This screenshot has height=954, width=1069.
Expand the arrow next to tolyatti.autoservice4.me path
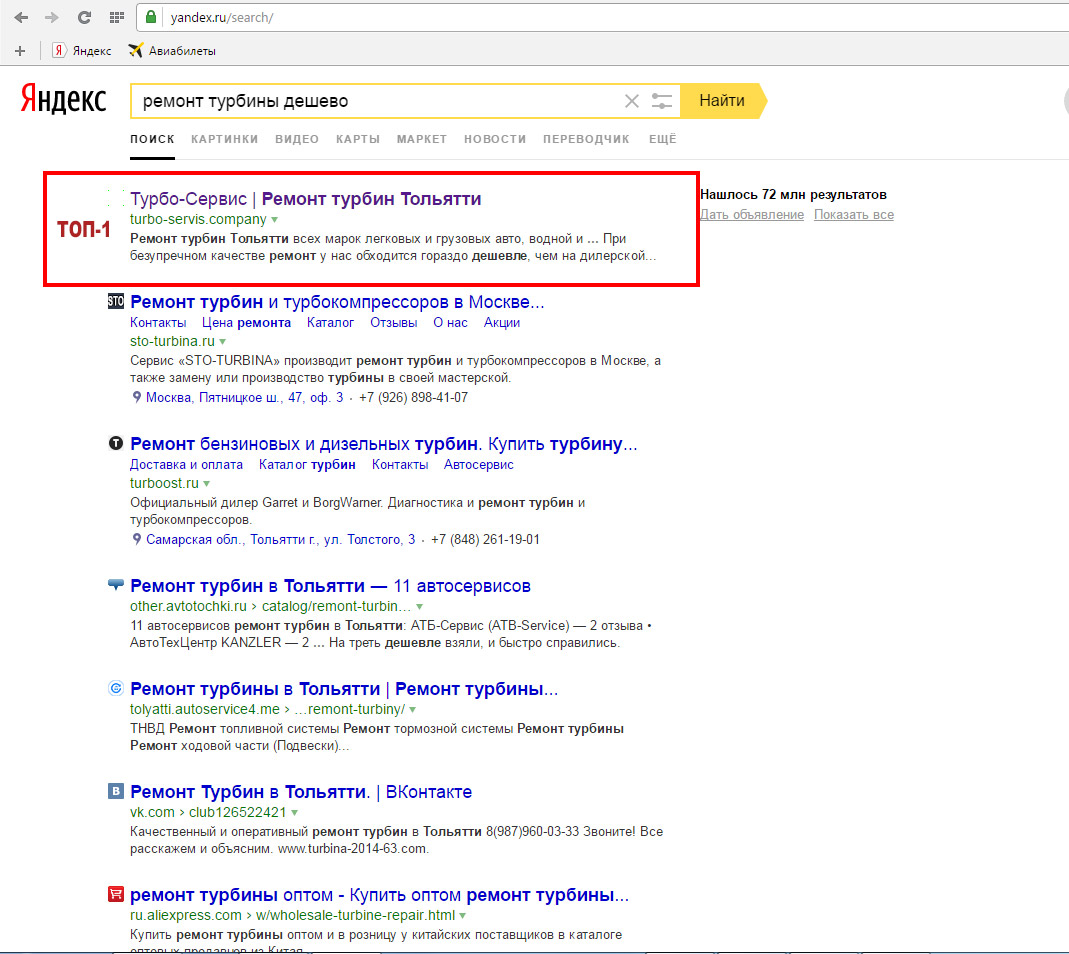(412, 710)
